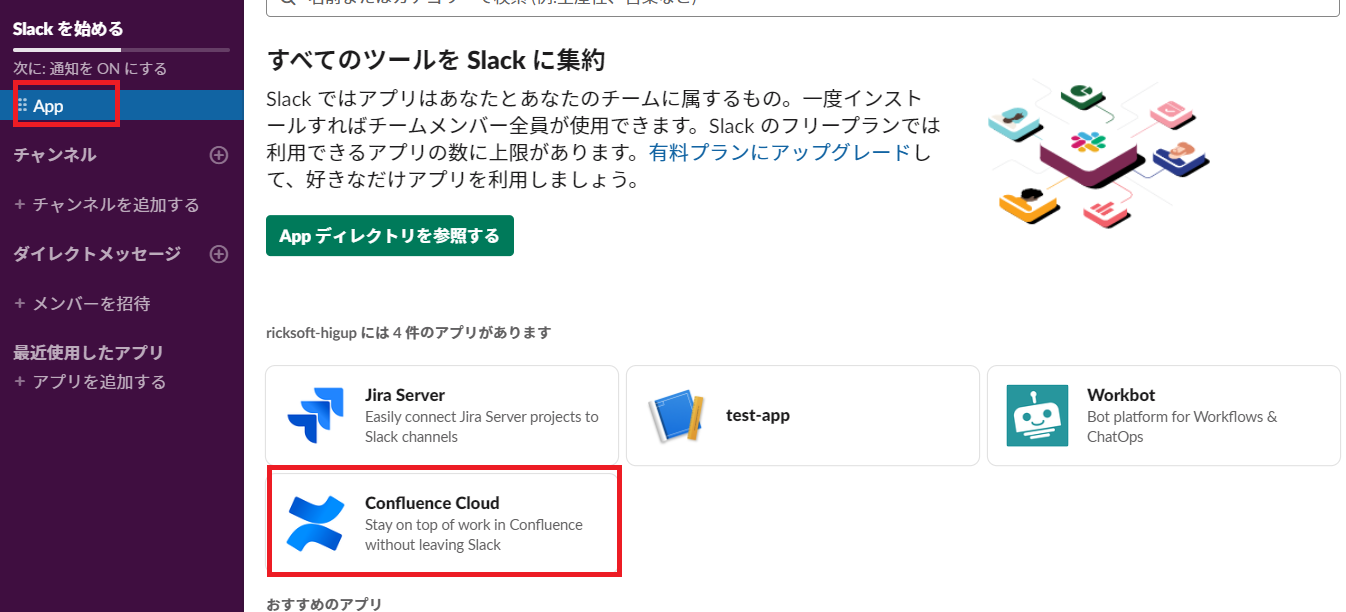
Task: Click the plus icon next to チャンネル
Action: click(219, 155)
